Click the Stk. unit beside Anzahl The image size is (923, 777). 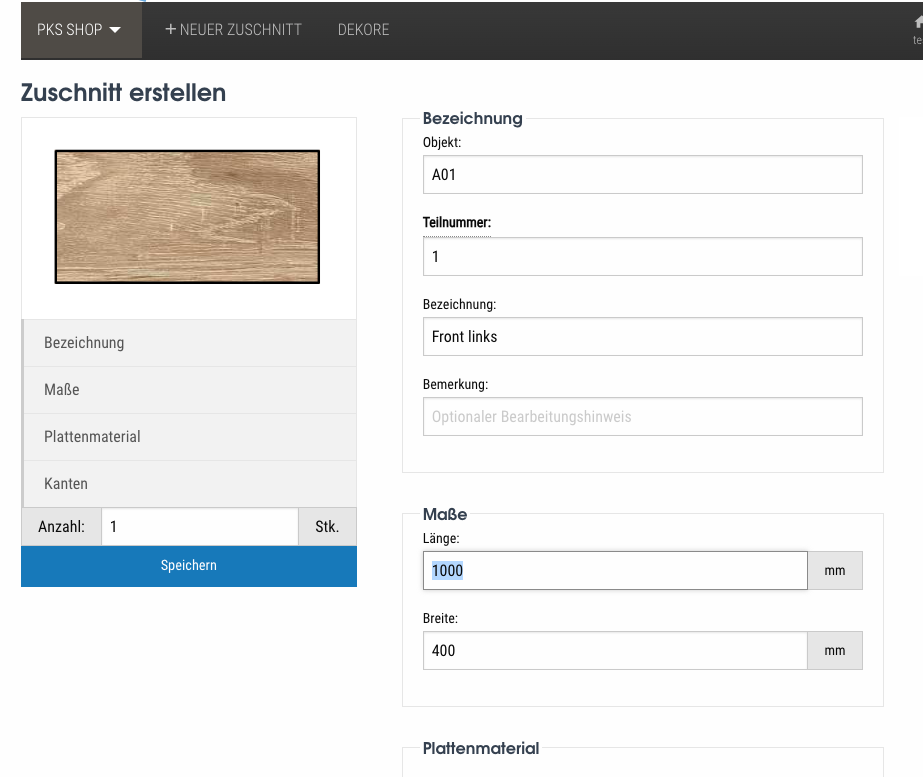point(327,526)
